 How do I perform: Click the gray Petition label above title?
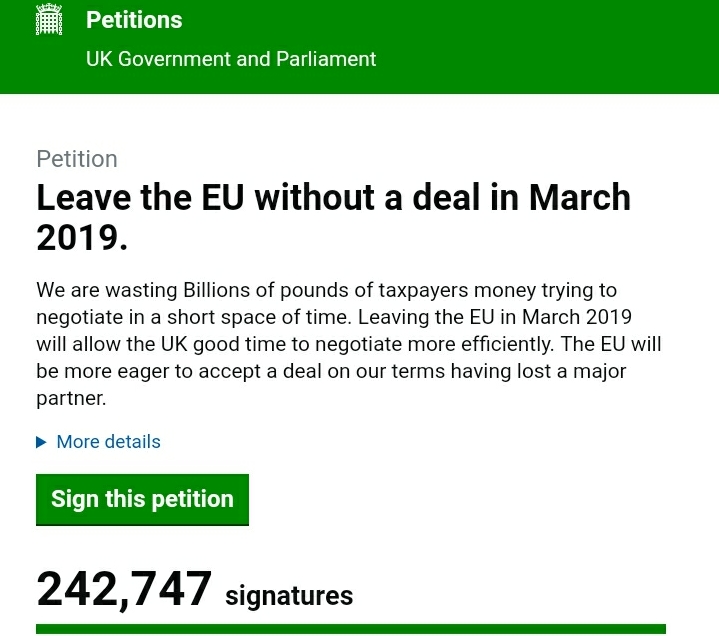(77, 159)
